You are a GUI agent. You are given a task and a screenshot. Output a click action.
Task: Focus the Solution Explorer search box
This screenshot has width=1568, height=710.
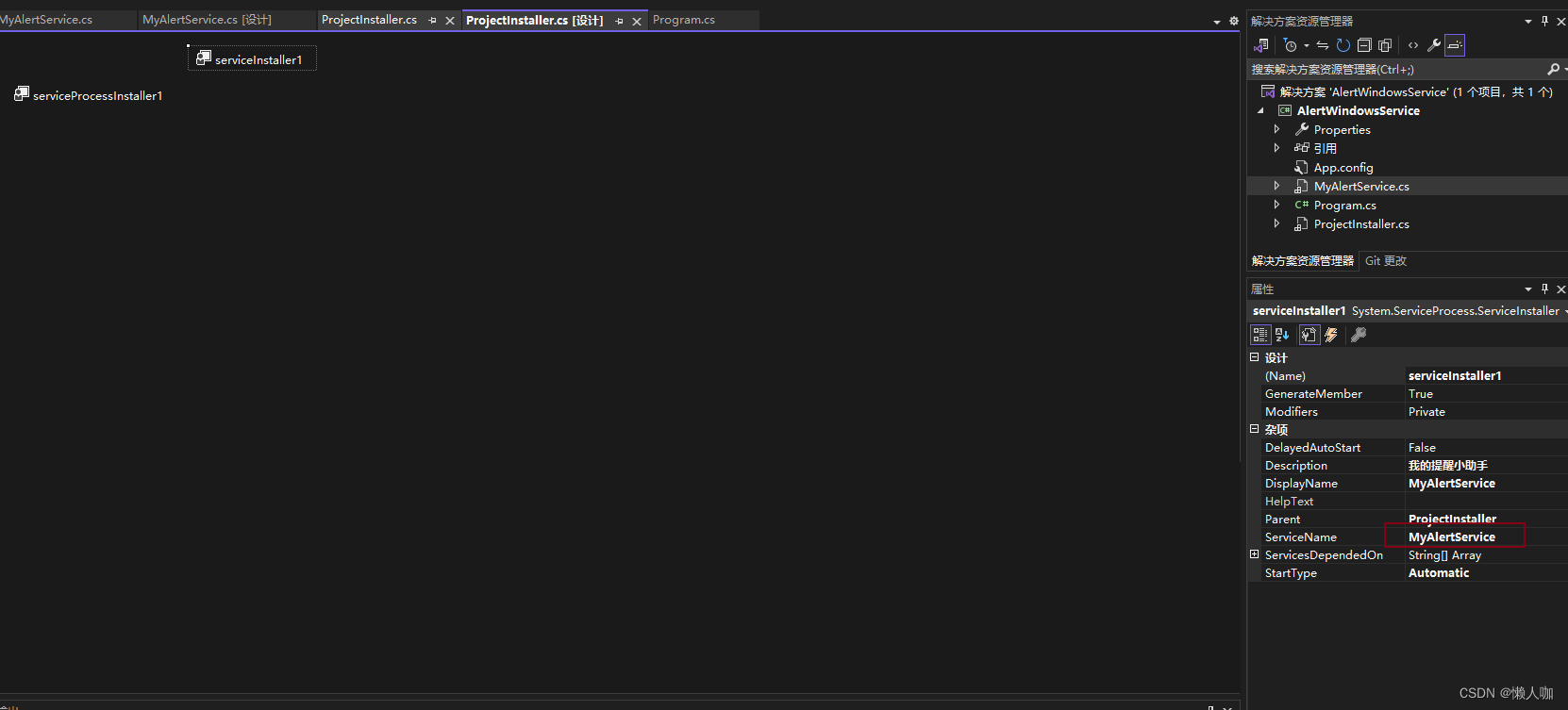[1396, 69]
